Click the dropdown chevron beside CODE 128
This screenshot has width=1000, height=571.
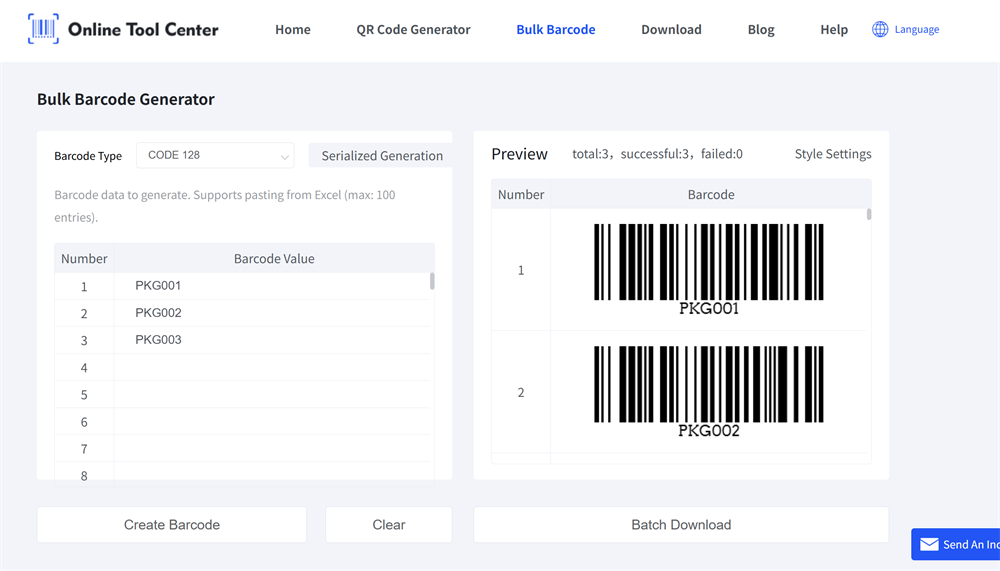tap(285, 156)
